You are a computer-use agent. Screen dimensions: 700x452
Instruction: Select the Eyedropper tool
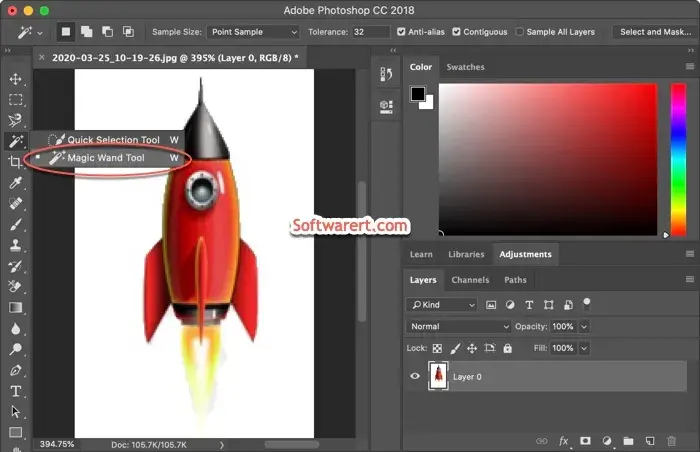click(16, 183)
